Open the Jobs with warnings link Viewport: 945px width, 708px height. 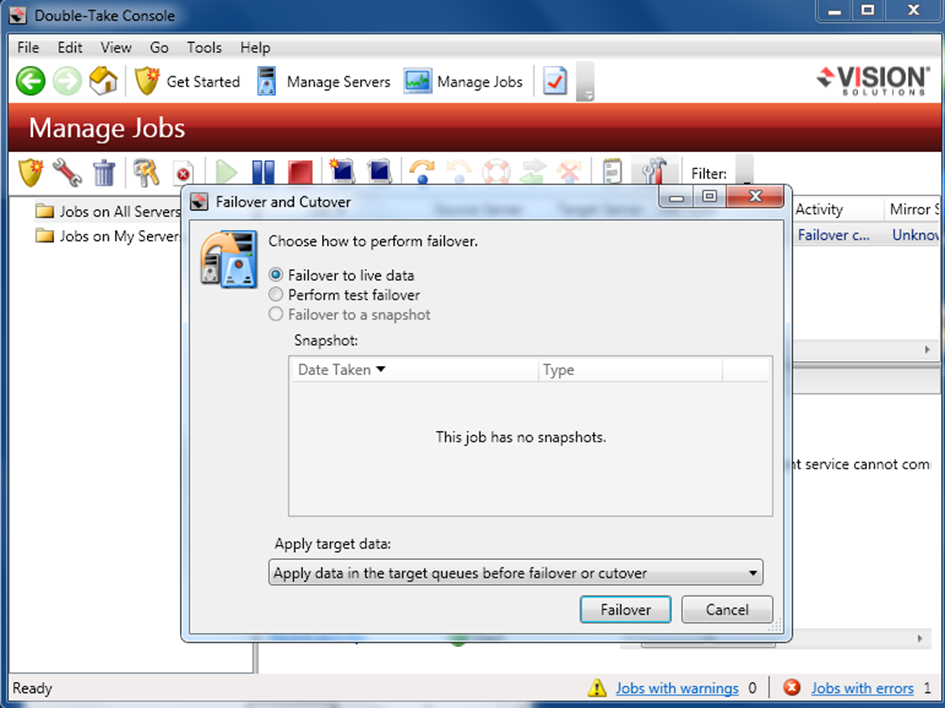[x=677, y=688]
